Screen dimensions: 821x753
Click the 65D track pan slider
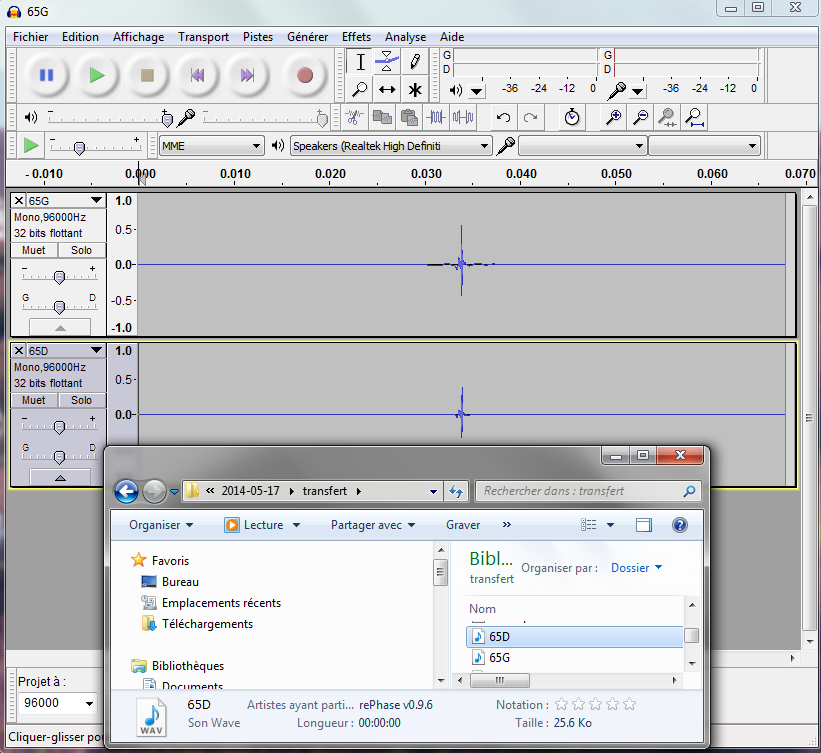pos(59,456)
